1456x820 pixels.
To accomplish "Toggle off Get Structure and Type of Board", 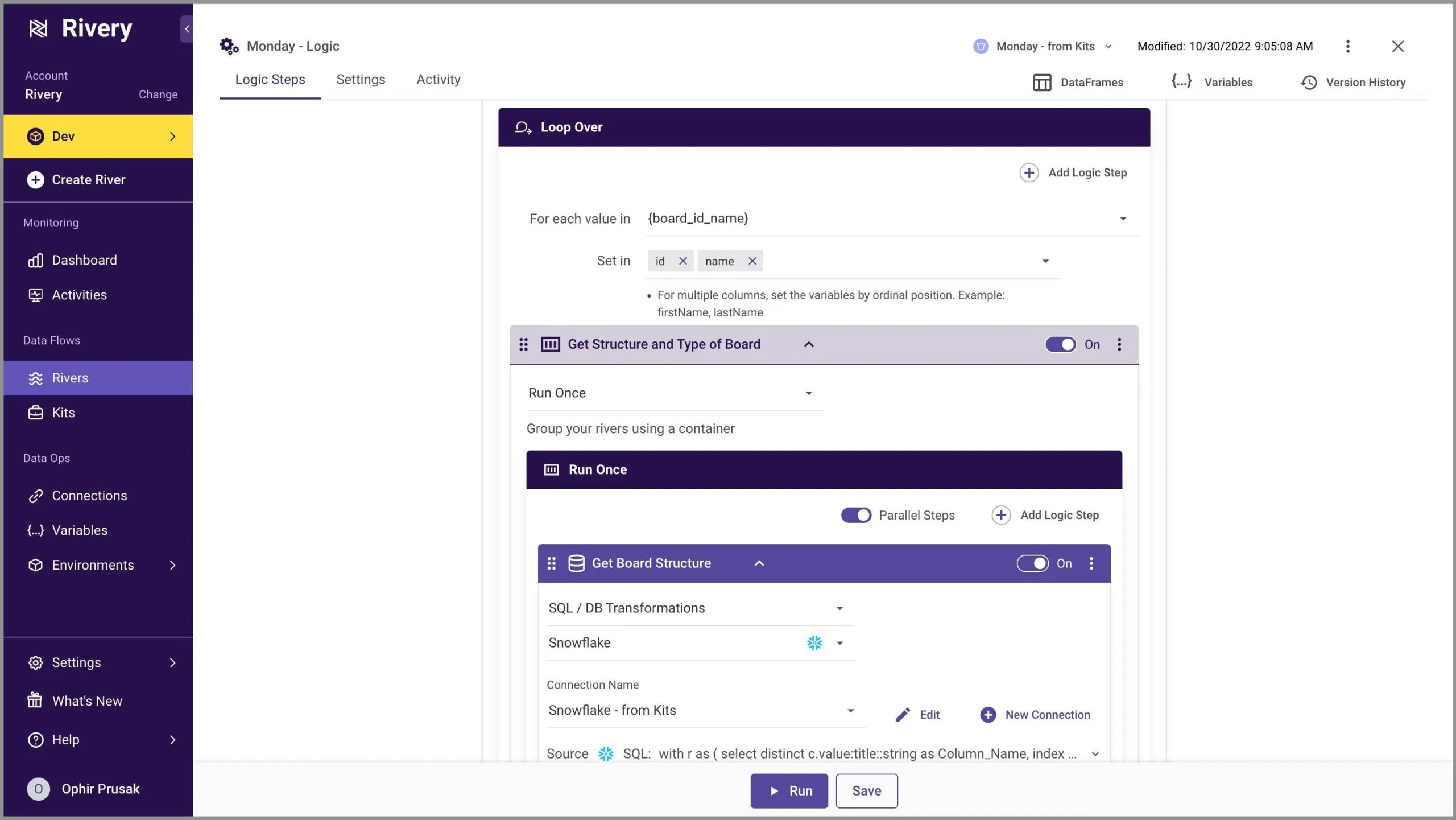I will click(1060, 344).
